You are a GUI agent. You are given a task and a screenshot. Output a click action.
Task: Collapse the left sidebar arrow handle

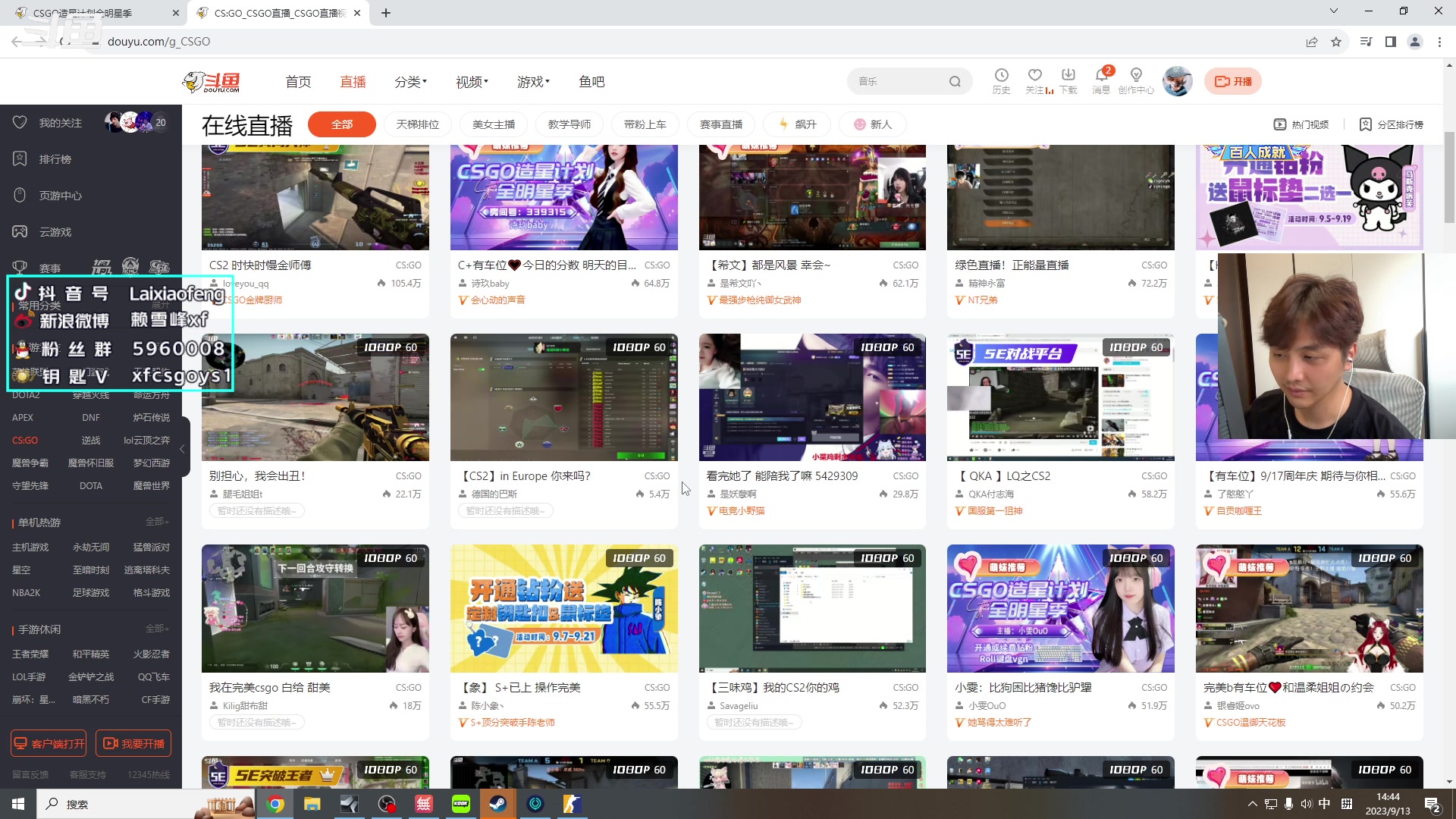click(x=182, y=449)
